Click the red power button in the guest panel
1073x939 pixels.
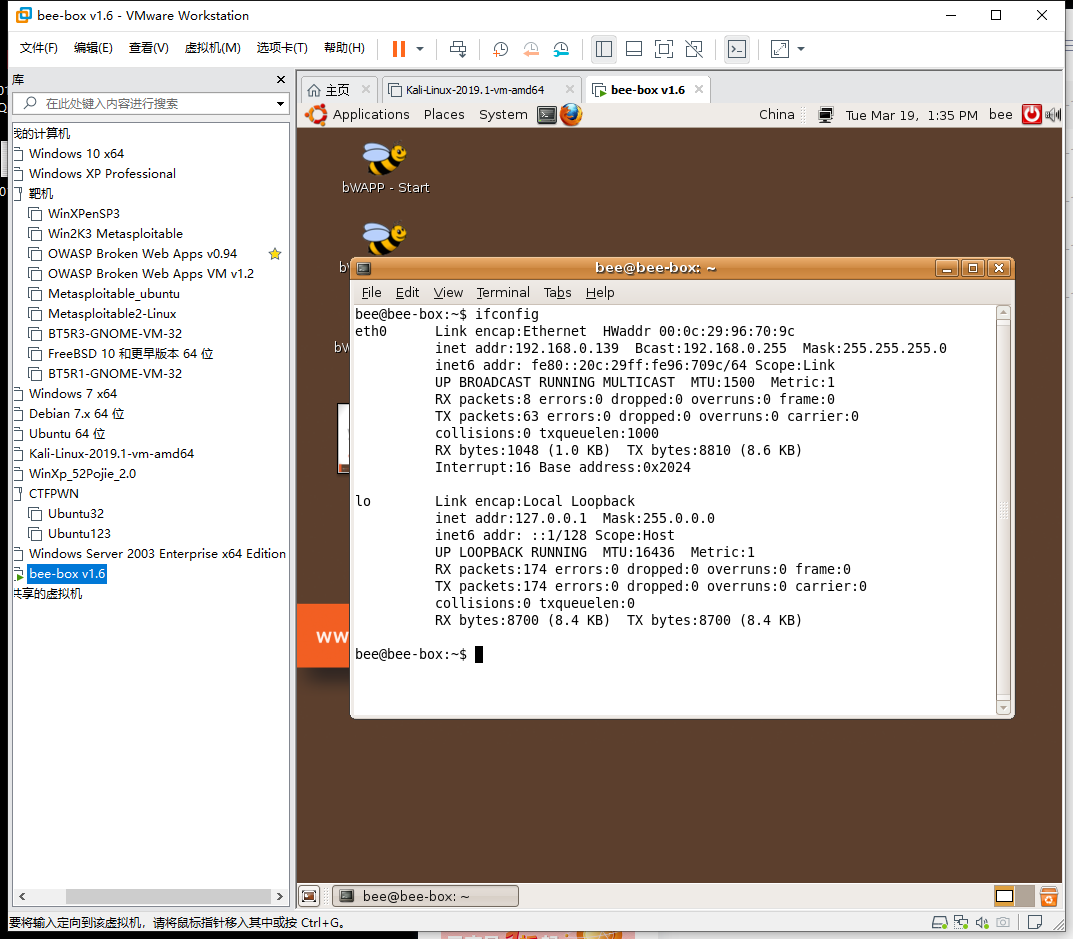[x=1031, y=114]
